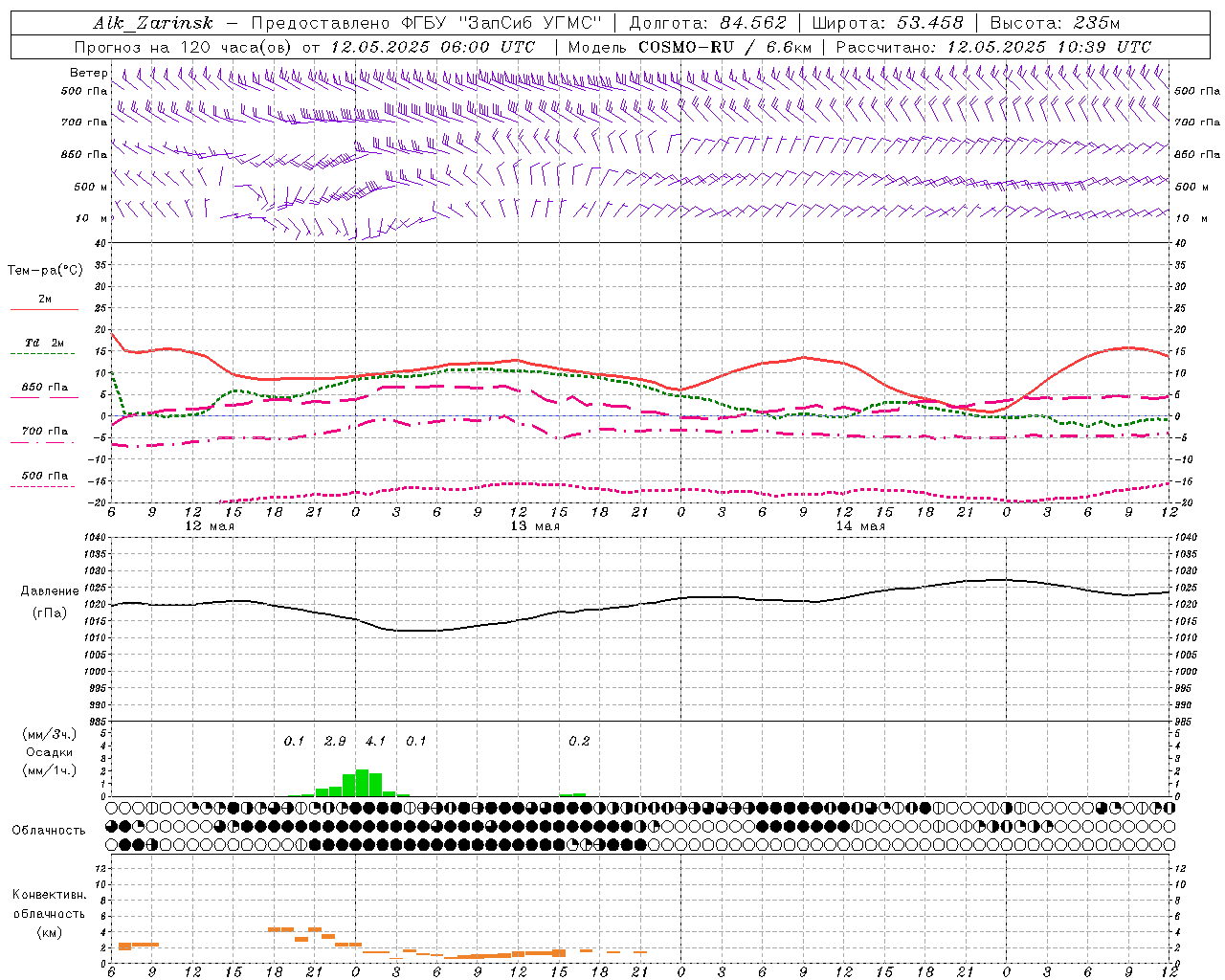This screenshot has height=980, width=1225.
Task: Click the 'Ветер' wind panel label
Action: pyautogui.click(x=88, y=73)
